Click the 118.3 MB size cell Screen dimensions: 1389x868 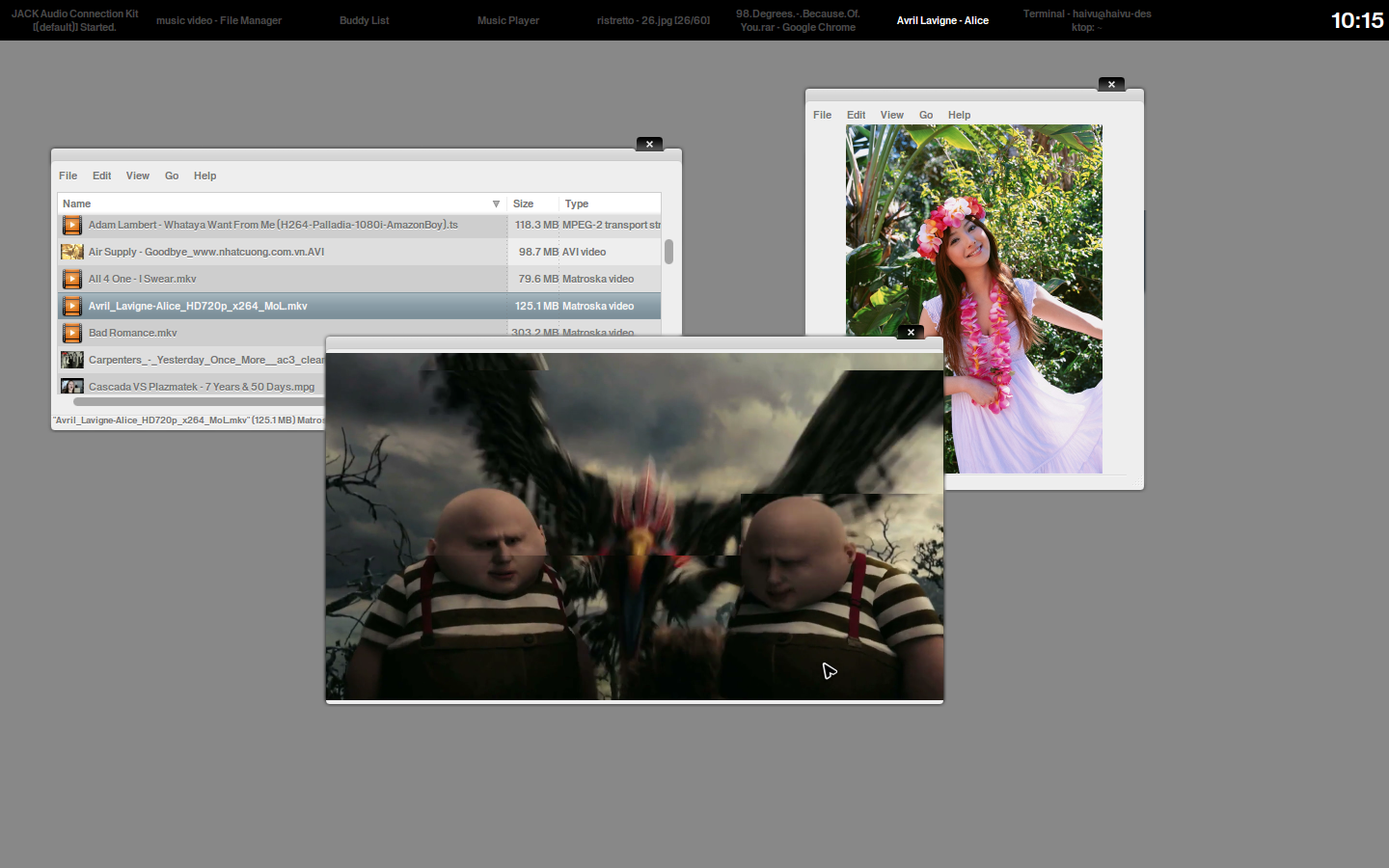(536, 225)
